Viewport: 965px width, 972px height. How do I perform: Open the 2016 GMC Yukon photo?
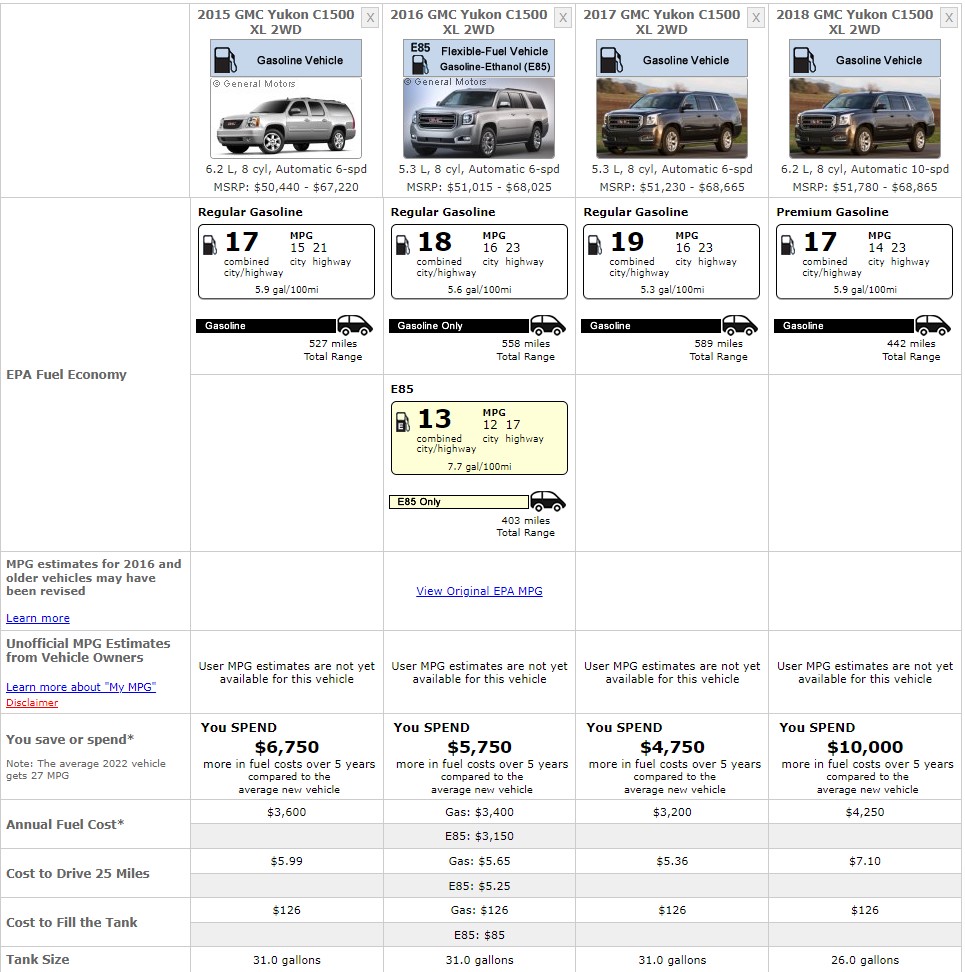(x=479, y=118)
